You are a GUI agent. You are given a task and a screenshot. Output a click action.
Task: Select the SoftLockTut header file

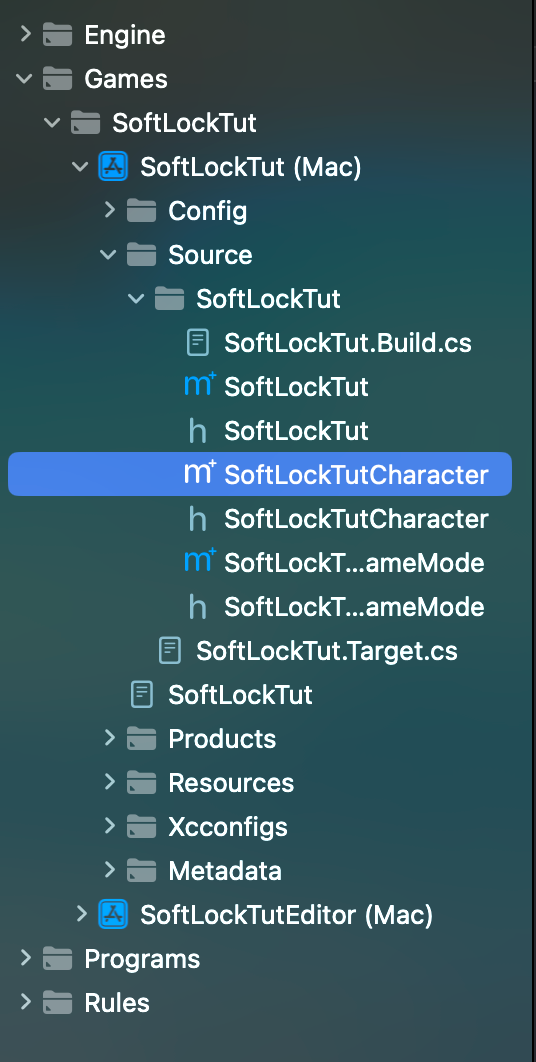point(296,431)
